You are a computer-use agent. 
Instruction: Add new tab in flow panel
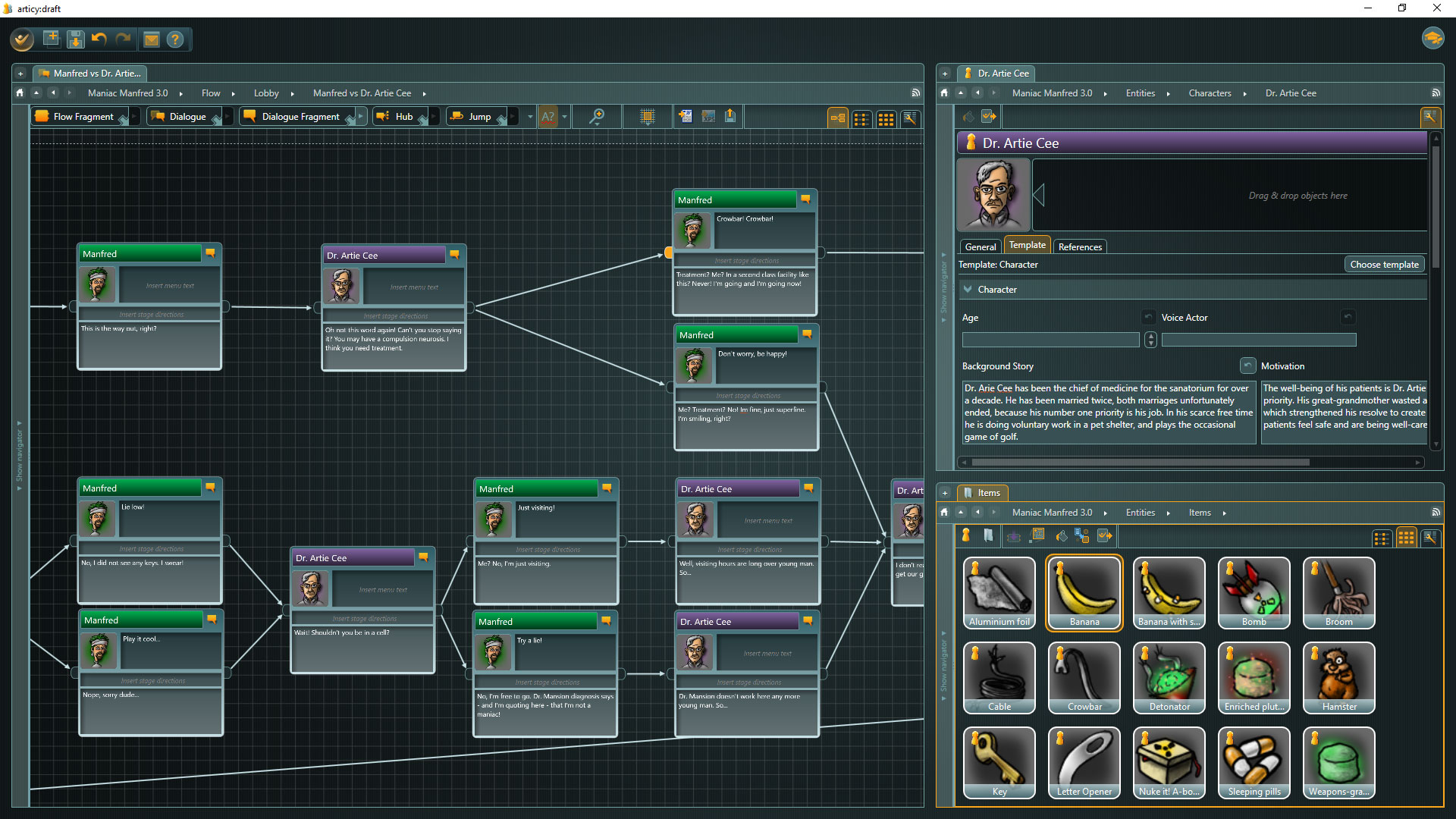coord(20,74)
